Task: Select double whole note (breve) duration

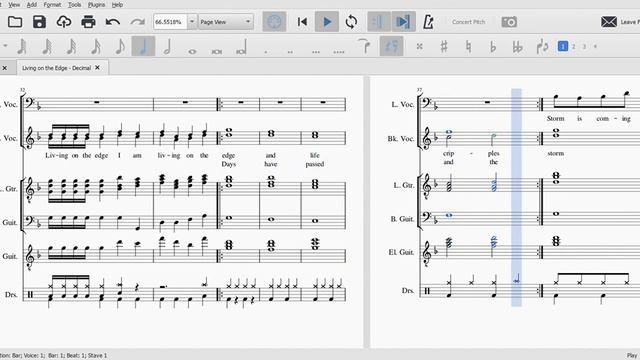Action: (217, 51)
